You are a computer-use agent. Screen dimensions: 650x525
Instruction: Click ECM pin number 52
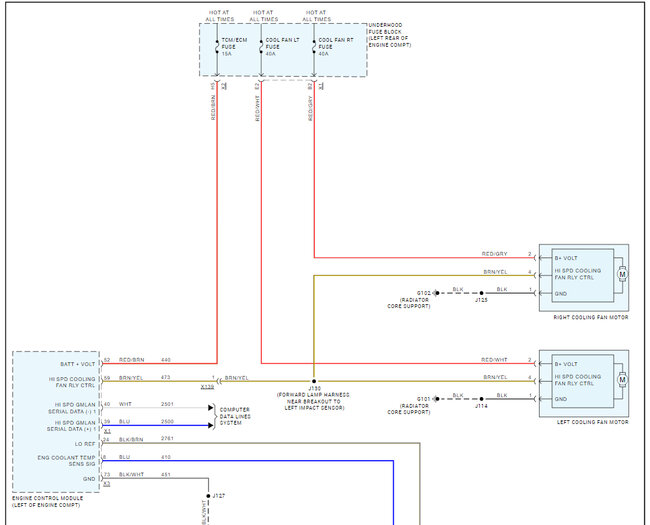tap(107, 360)
